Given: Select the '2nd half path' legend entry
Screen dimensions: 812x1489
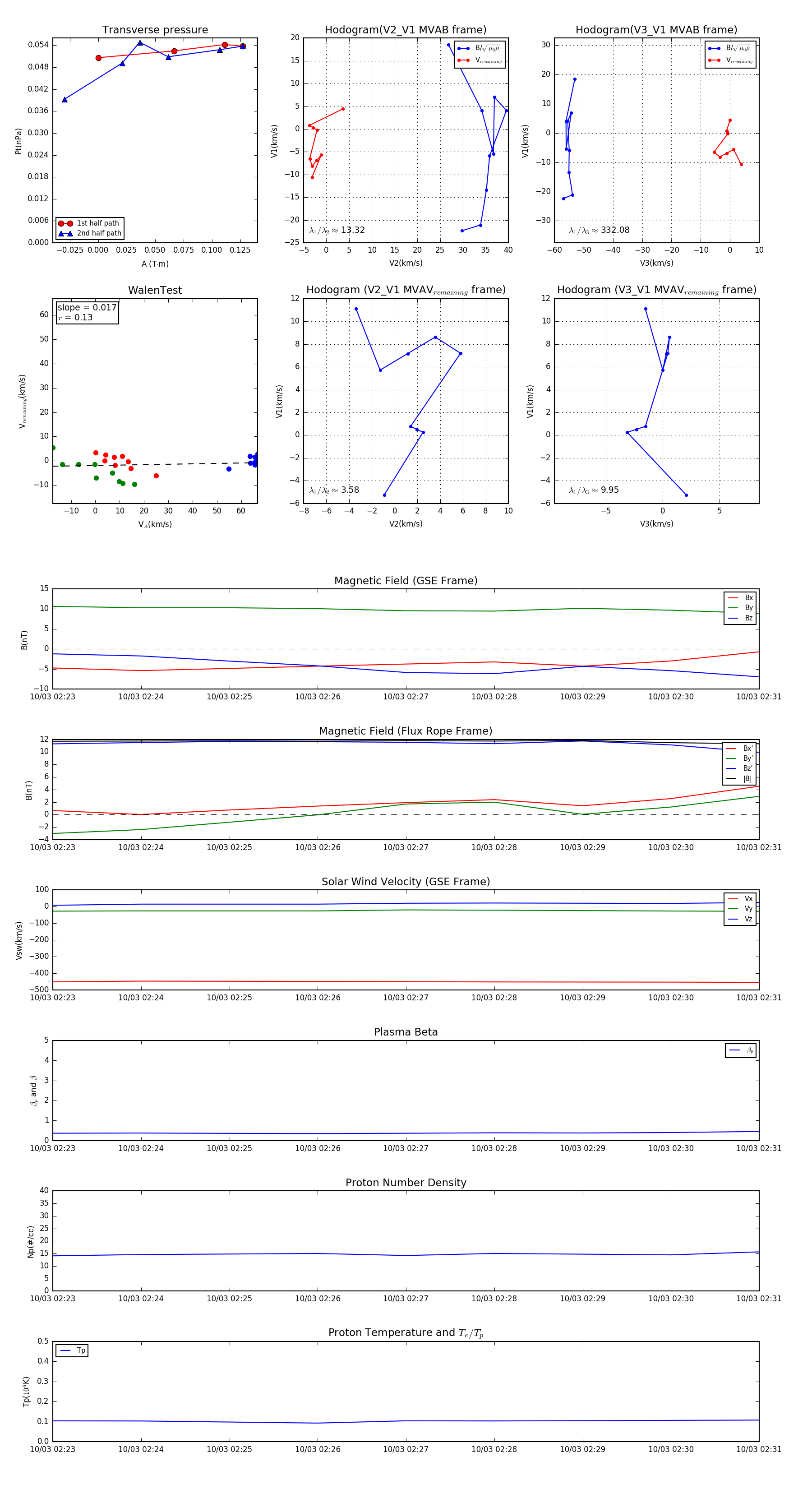Looking at the screenshot, I should click(x=90, y=234).
